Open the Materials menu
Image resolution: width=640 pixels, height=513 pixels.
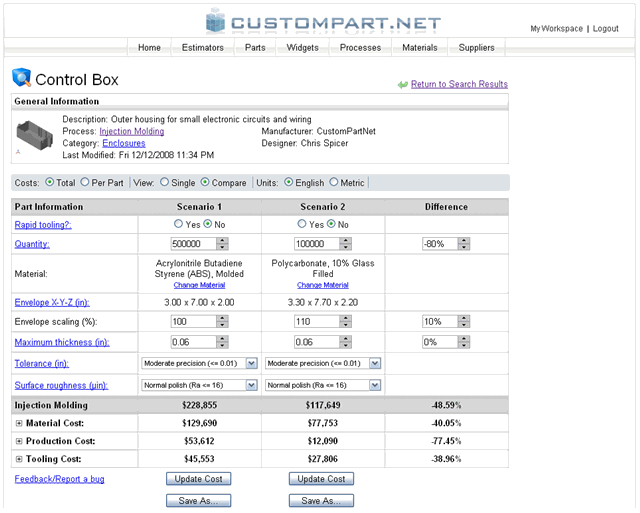coord(420,48)
